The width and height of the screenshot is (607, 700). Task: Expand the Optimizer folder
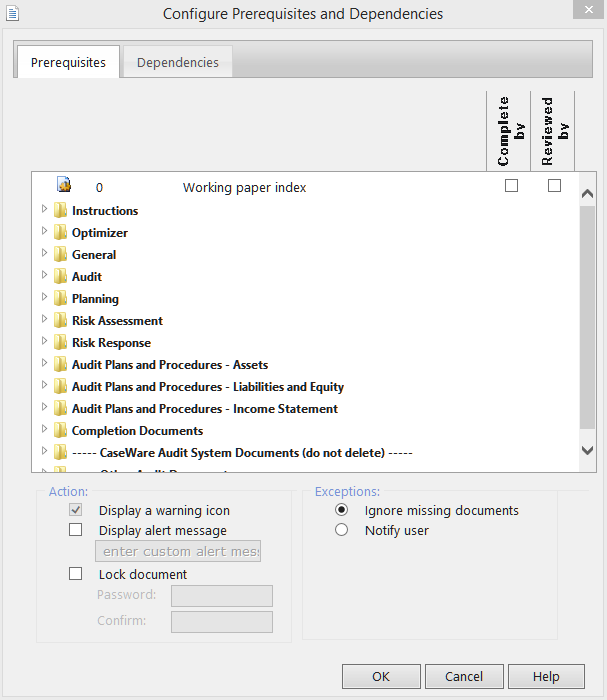coord(44,230)
